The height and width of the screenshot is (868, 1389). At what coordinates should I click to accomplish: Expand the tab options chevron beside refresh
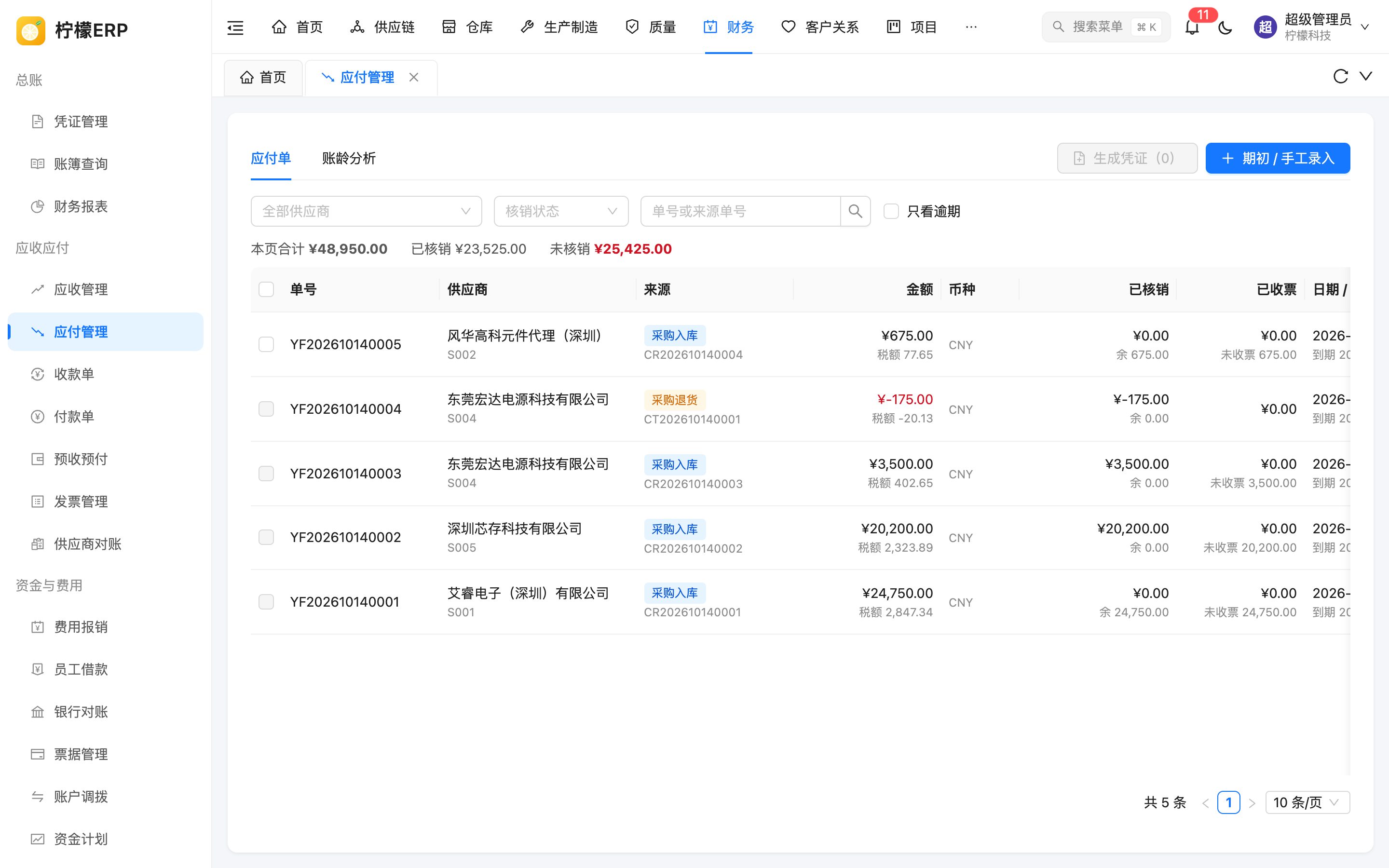(1366, 76)
